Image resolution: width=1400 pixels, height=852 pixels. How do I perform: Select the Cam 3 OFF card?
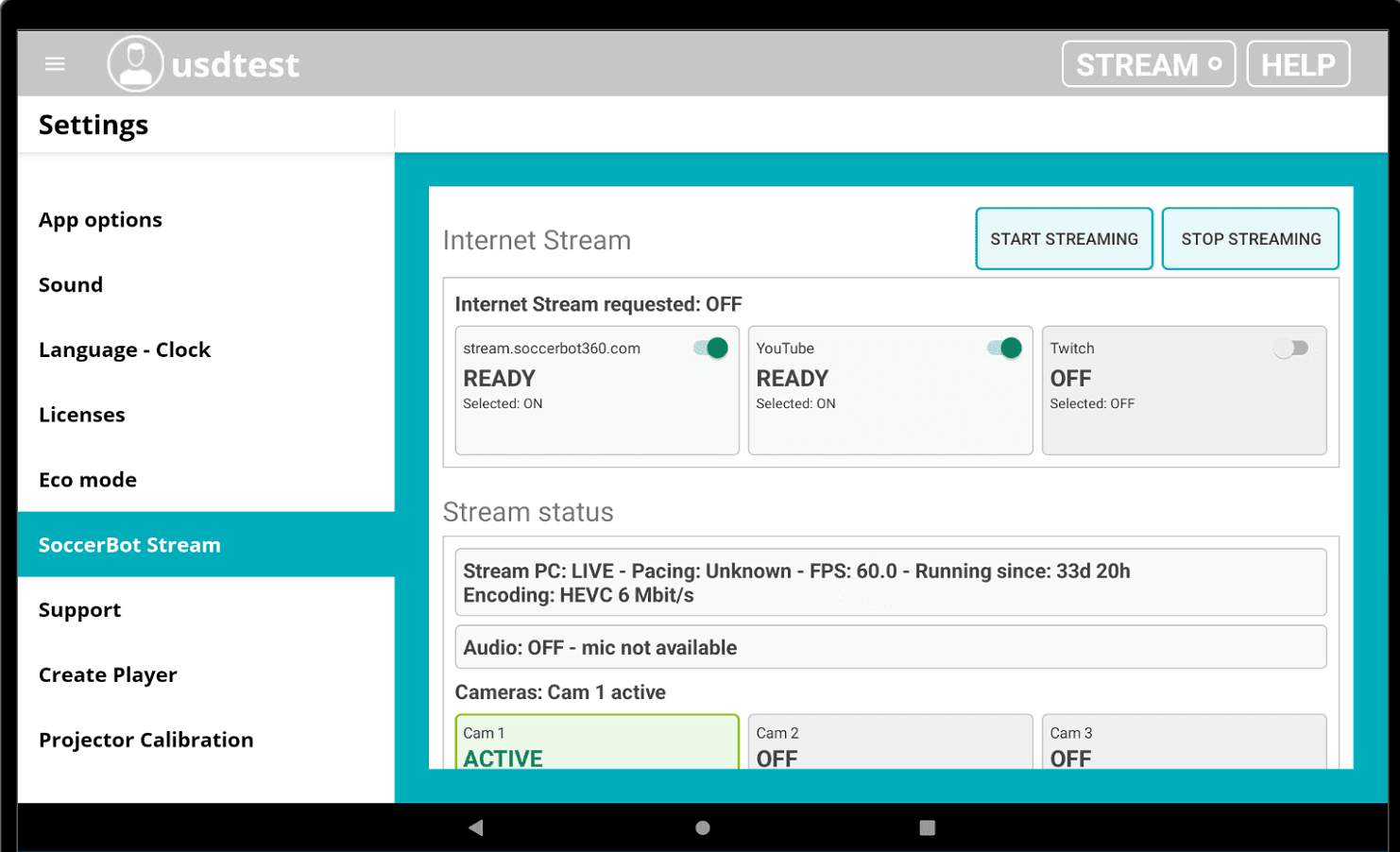(1184, 742)
